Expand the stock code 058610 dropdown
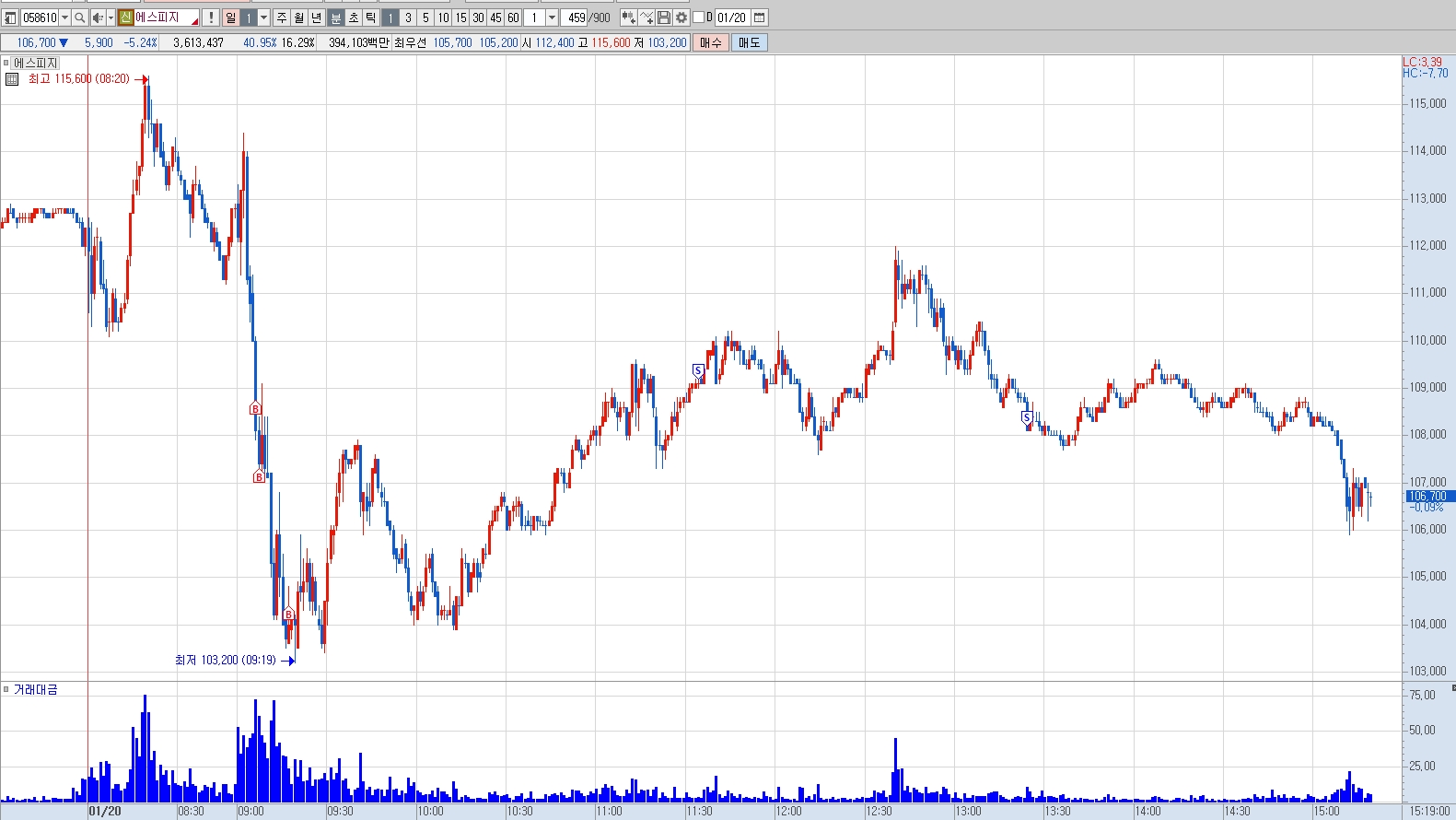 point(64,18)
